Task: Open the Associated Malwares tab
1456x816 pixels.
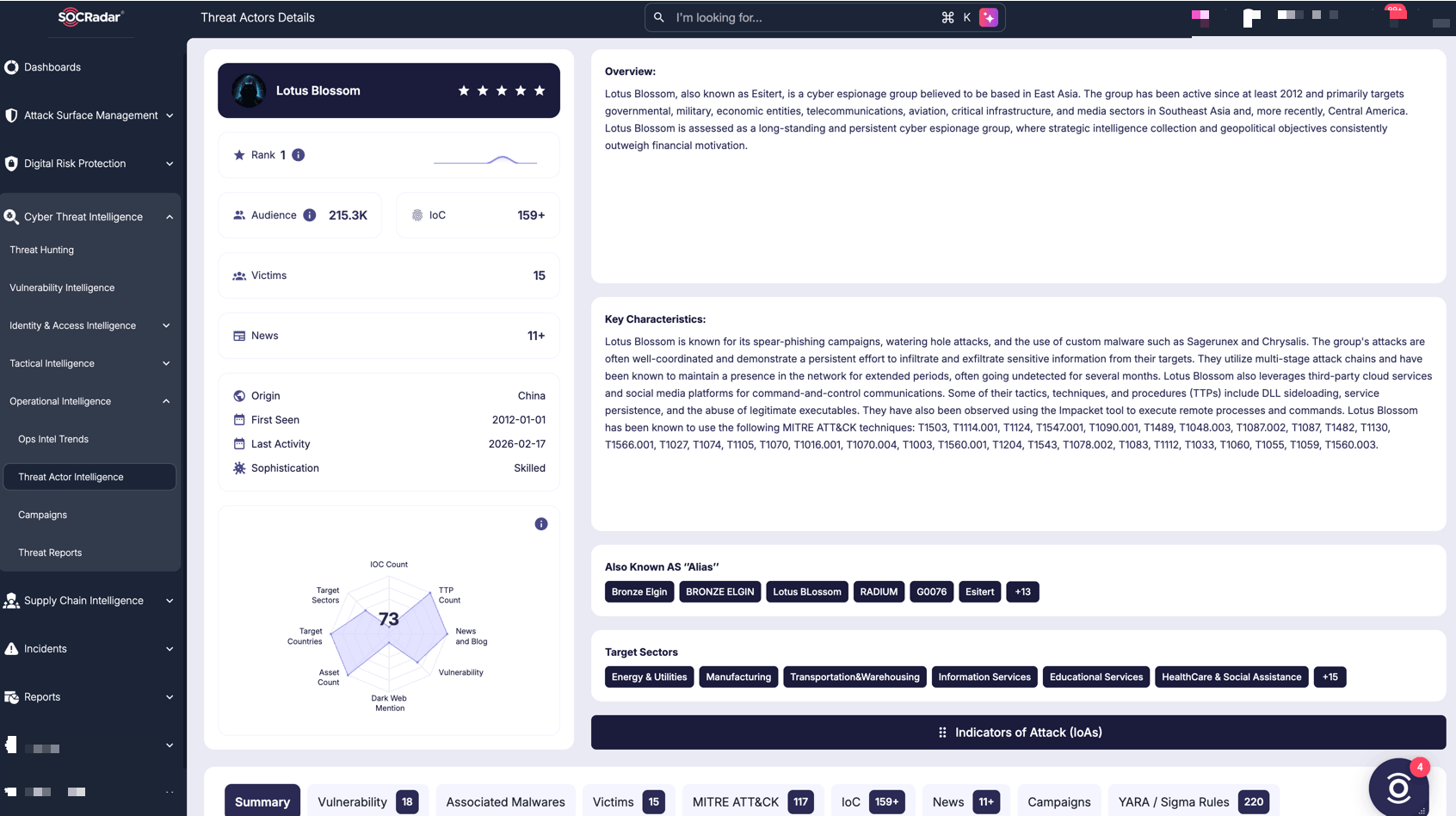Action: [x=506, y=801]
